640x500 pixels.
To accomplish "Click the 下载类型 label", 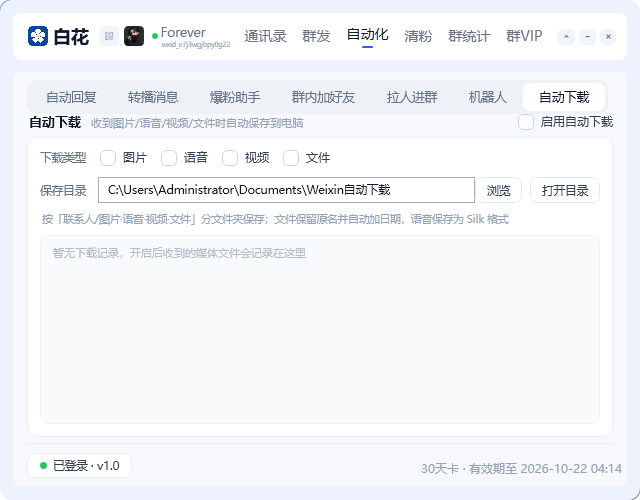I will tap(63, 158).
